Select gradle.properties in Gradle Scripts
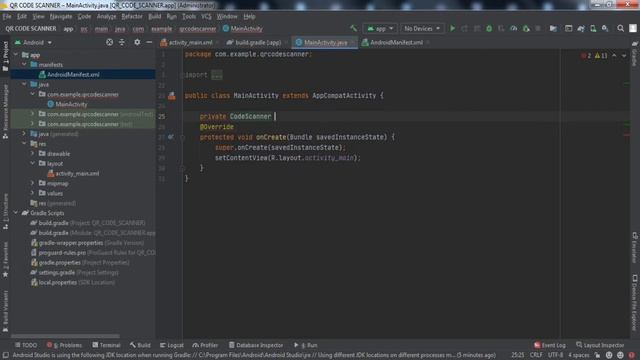The width and height of the screenshot is (640, 360). click(59, 262)
